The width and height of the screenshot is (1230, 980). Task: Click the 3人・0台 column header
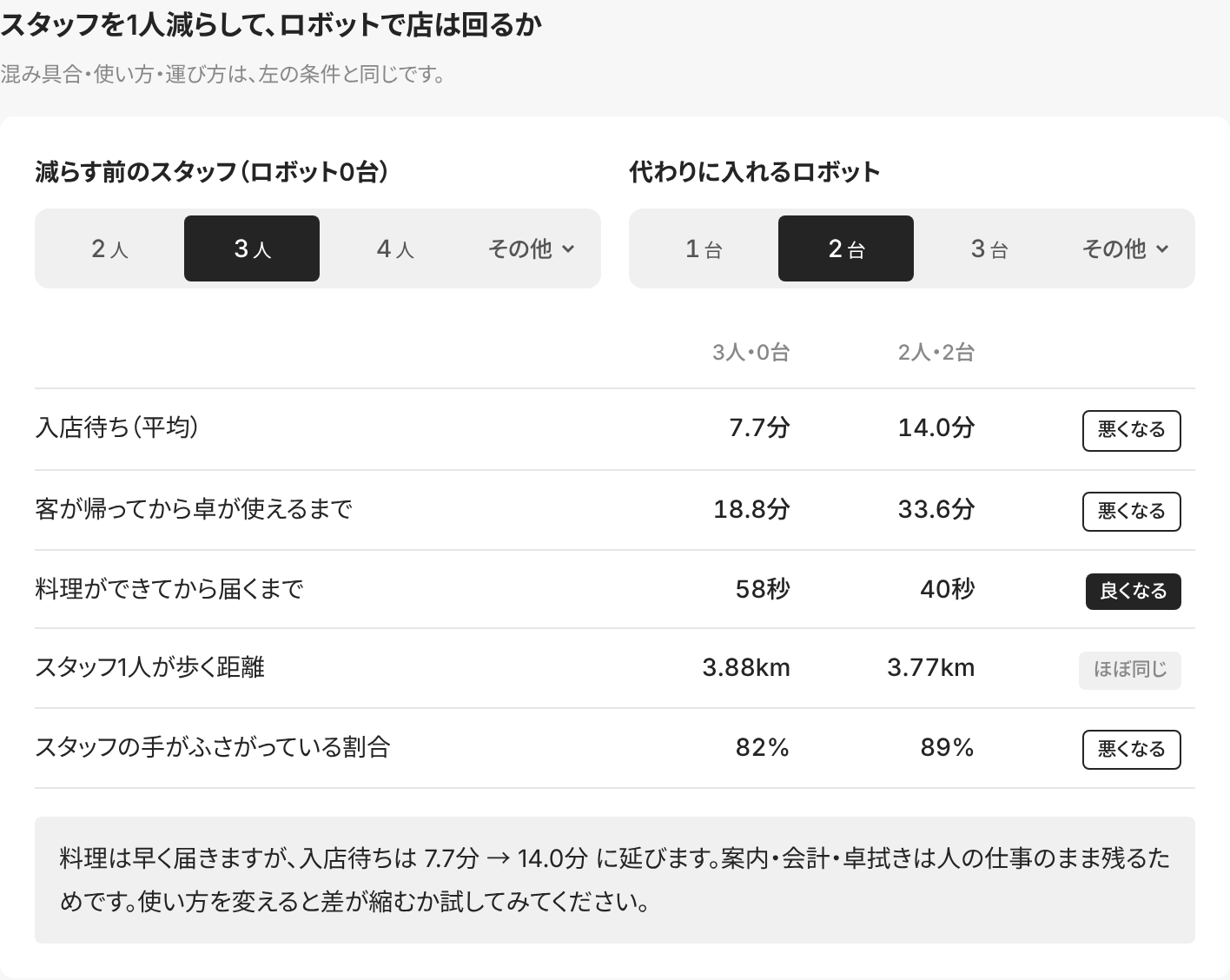click(751, 352)
